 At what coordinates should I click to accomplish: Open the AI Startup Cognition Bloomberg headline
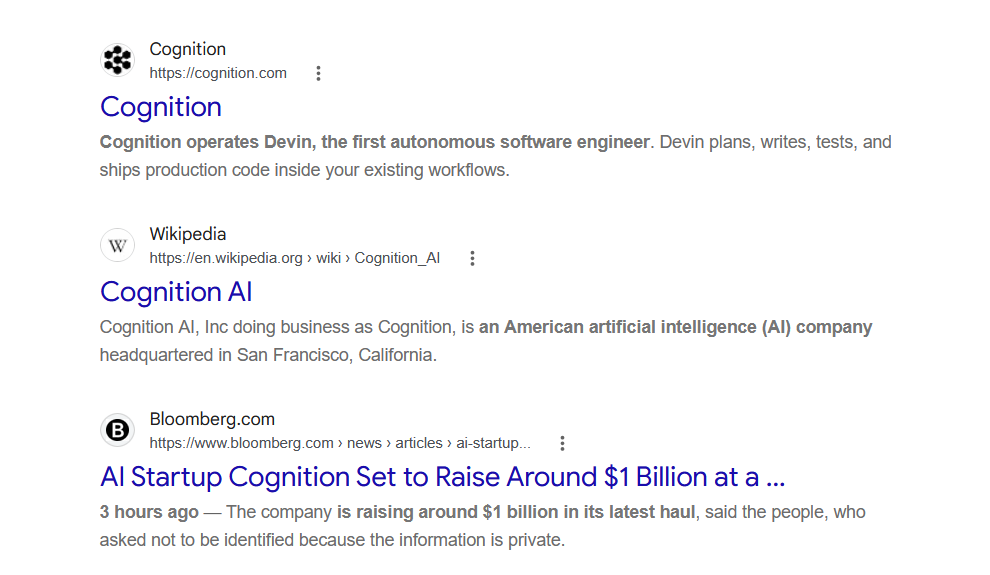point(443,477)
